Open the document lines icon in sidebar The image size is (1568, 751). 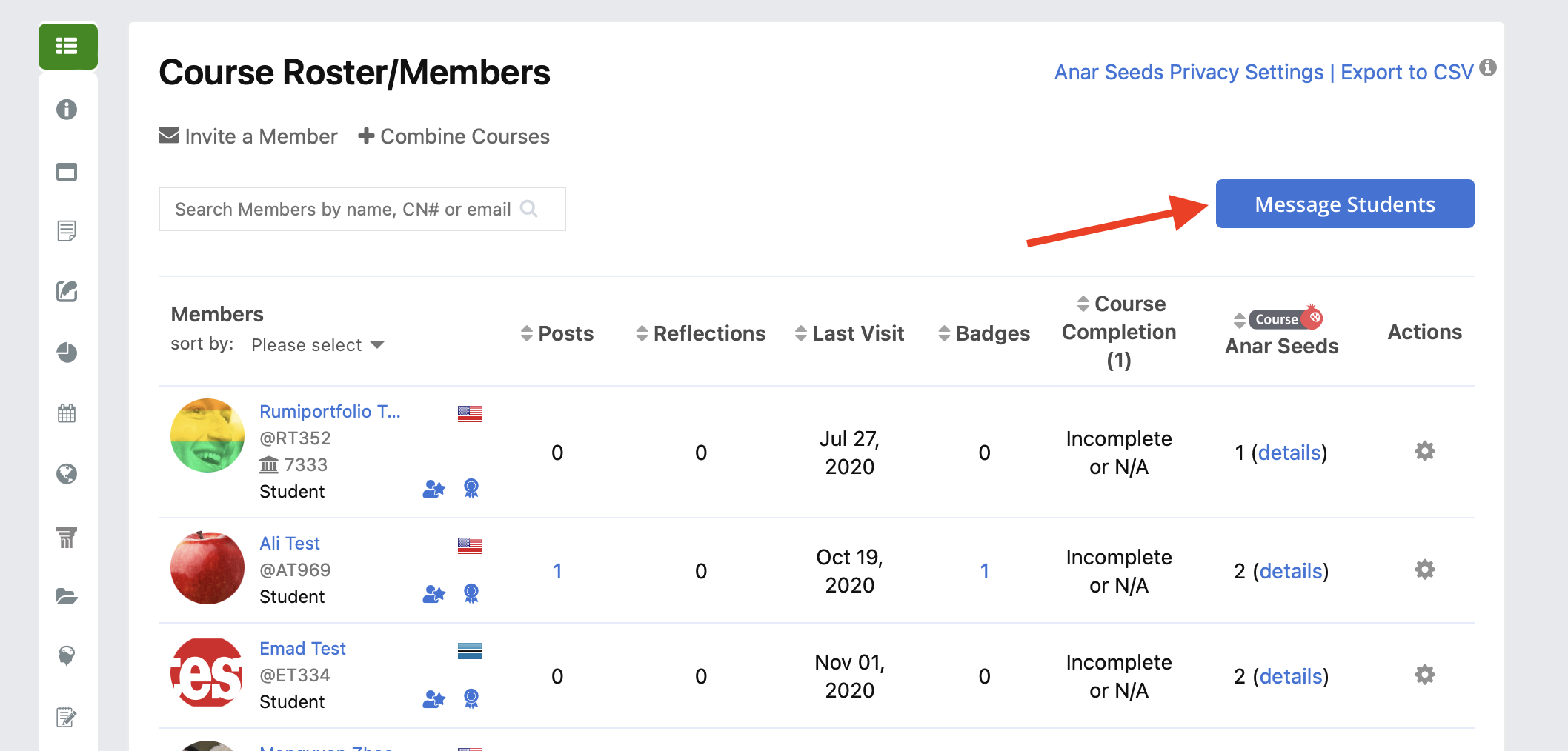67,231
